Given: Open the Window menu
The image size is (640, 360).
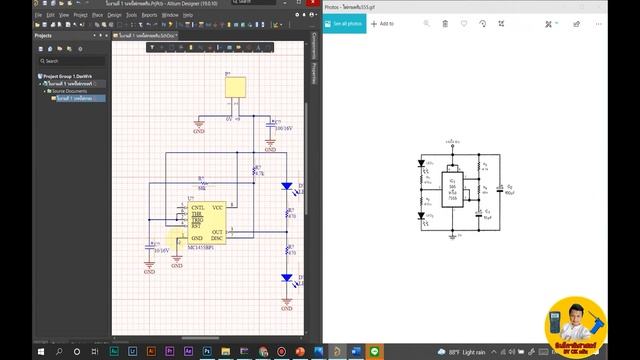Looking at the screenshot, I should click(x=170, y=15).
